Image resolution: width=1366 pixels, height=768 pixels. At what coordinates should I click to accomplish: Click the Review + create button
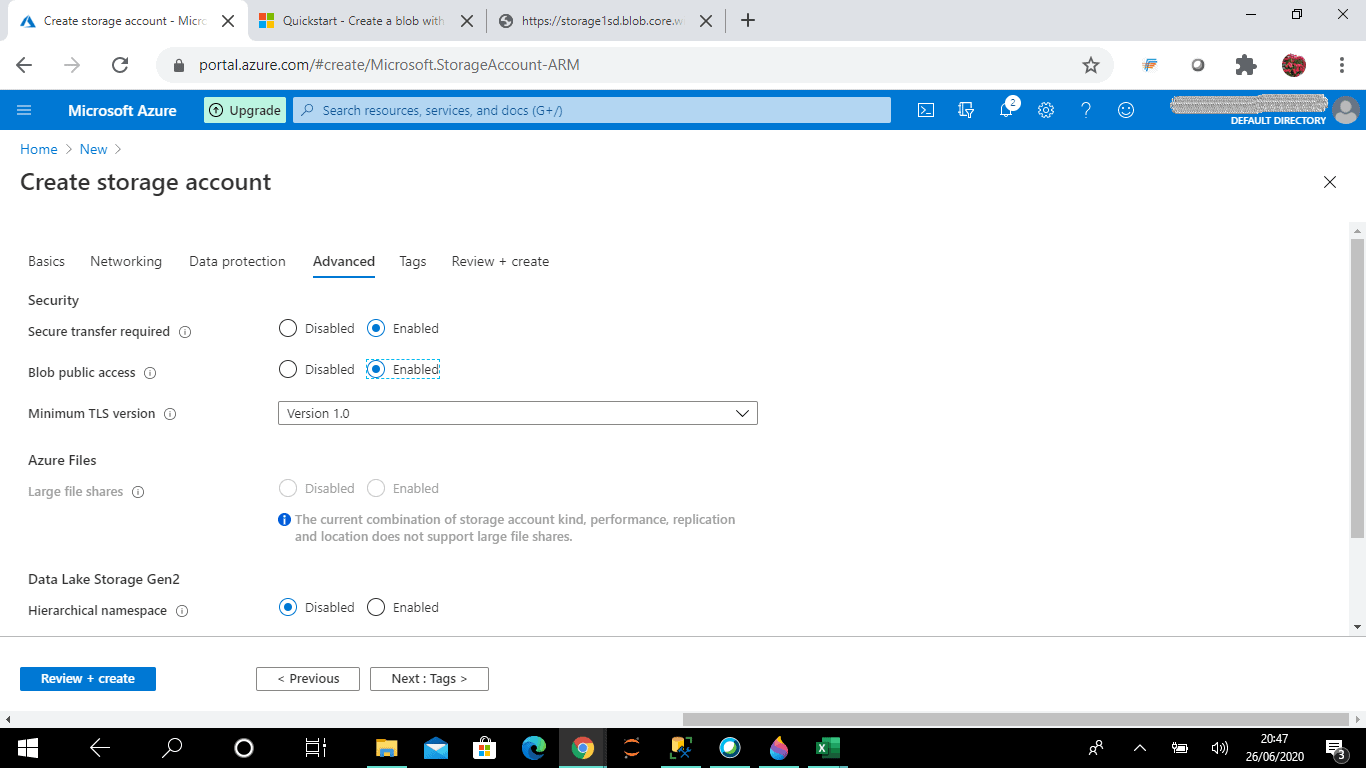[87, 679]
